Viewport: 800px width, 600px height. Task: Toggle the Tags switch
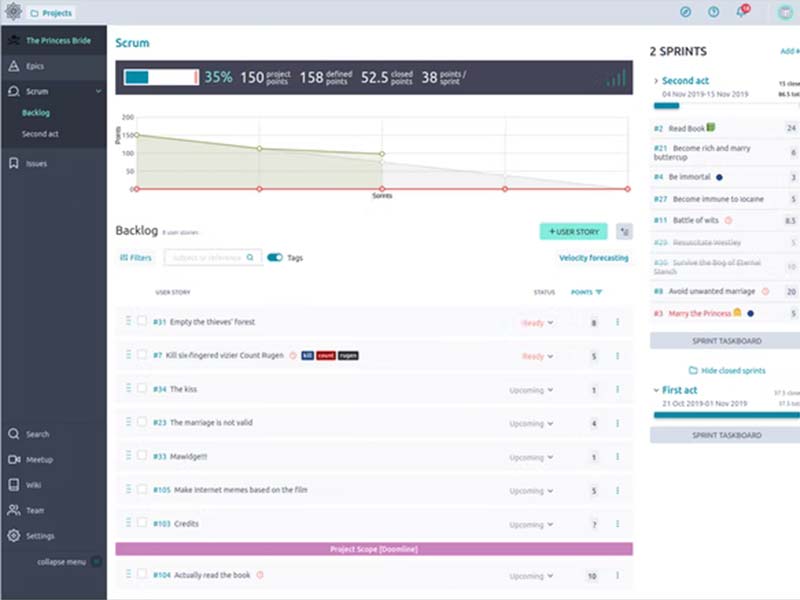(275, 257)
